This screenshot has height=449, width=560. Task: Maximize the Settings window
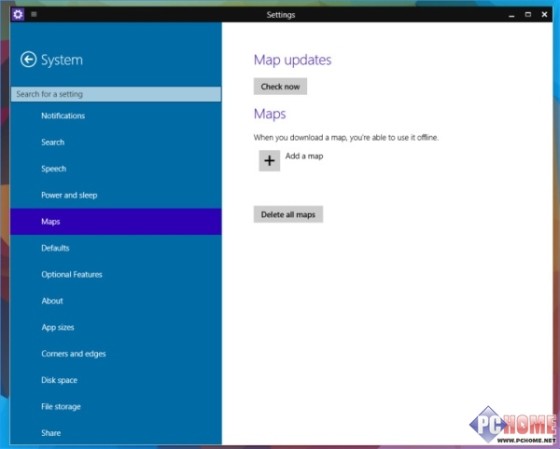click(528, 14)
